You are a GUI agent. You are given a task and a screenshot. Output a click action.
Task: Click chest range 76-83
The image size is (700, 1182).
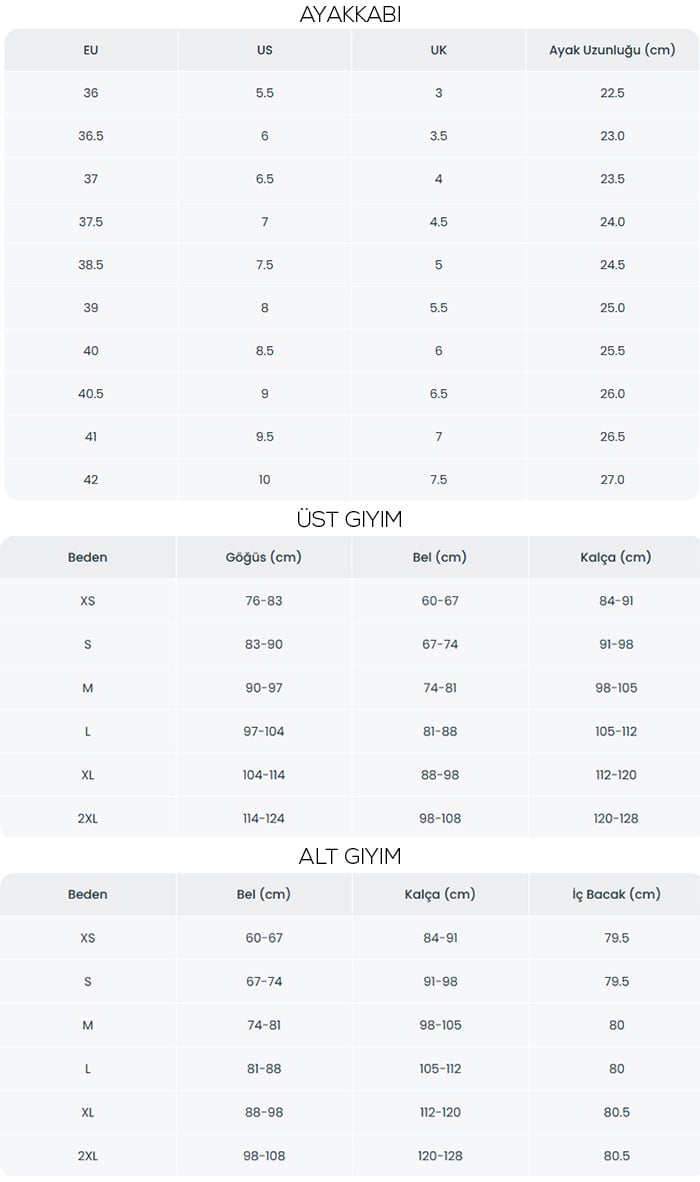pyautogui.click(x=264, y=602)
